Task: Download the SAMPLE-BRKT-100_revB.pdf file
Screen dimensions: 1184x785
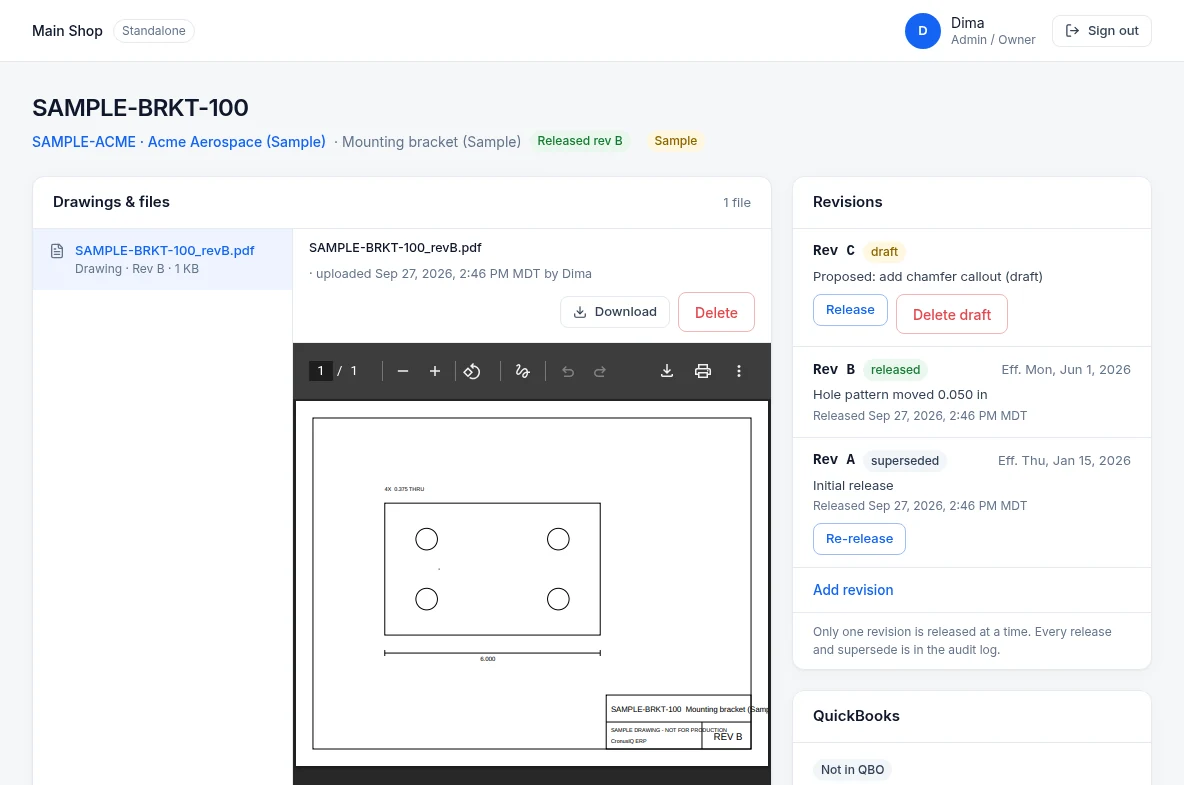Action: [x=615, y=312]
